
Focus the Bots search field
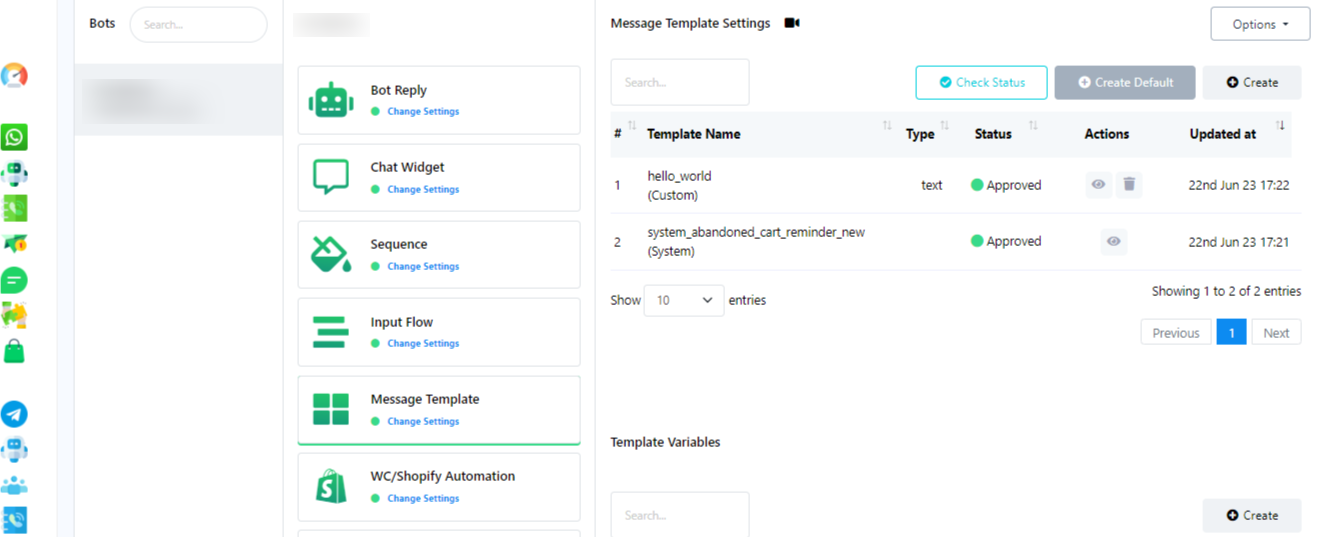(198, 24)
